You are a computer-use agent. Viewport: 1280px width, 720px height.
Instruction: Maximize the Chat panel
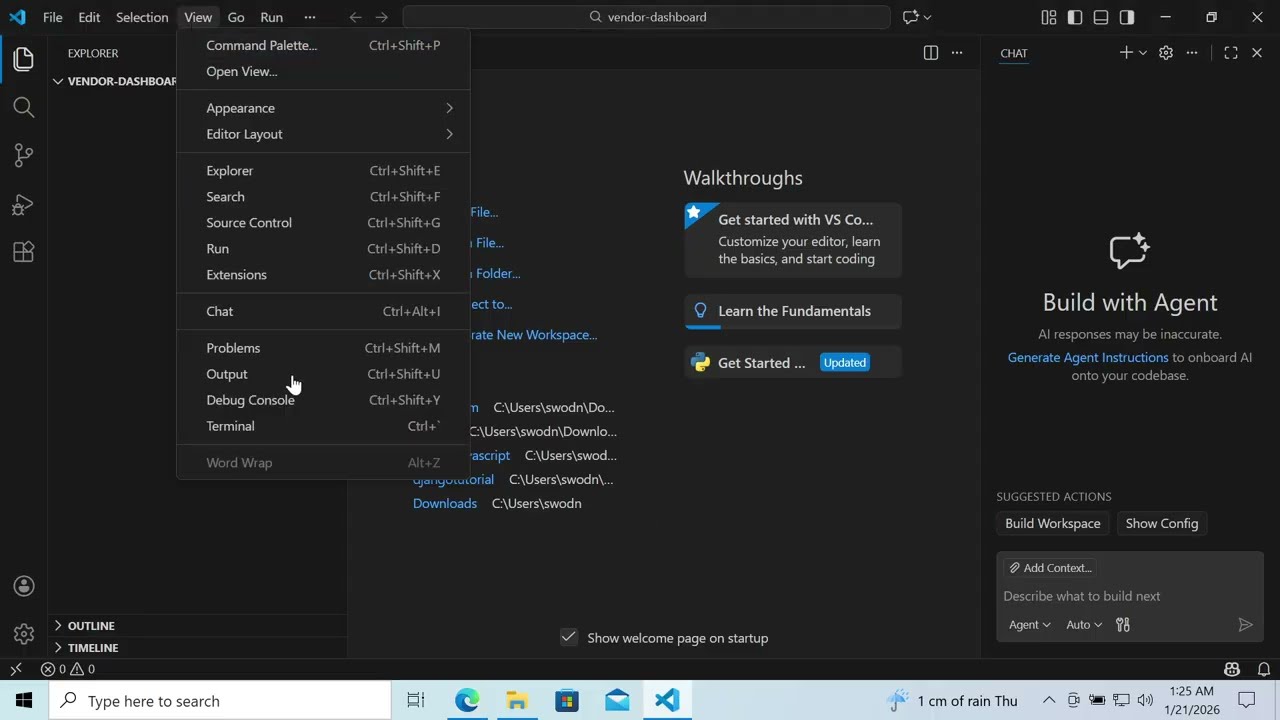click(1231, 53)
